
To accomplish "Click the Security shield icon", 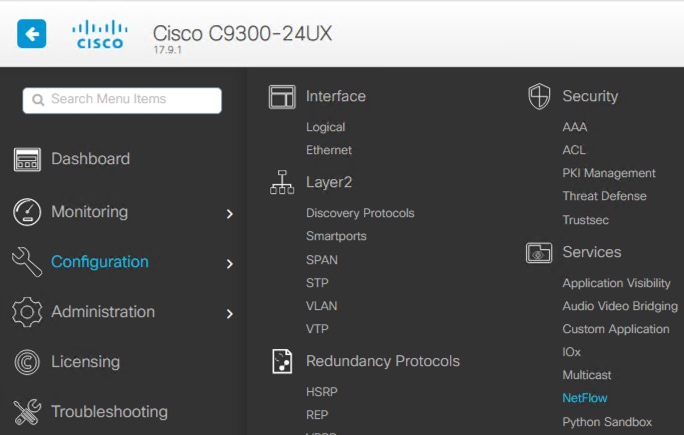I will [539, 96].
